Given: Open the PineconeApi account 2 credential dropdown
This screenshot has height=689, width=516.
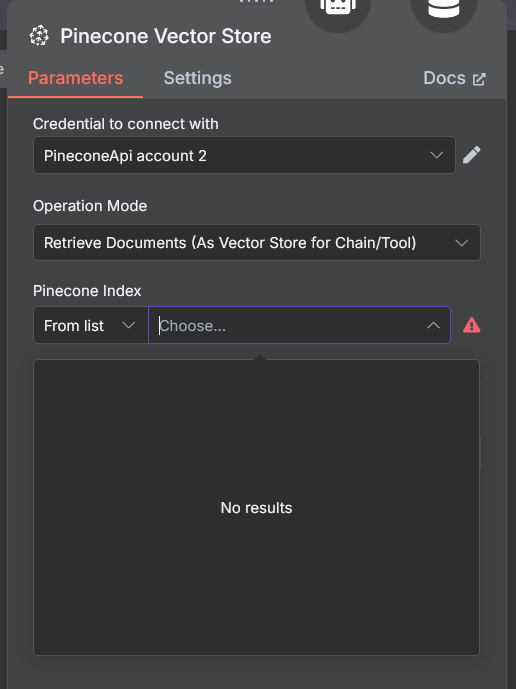Looking at the screenshot, I should [x=244, y=155].
